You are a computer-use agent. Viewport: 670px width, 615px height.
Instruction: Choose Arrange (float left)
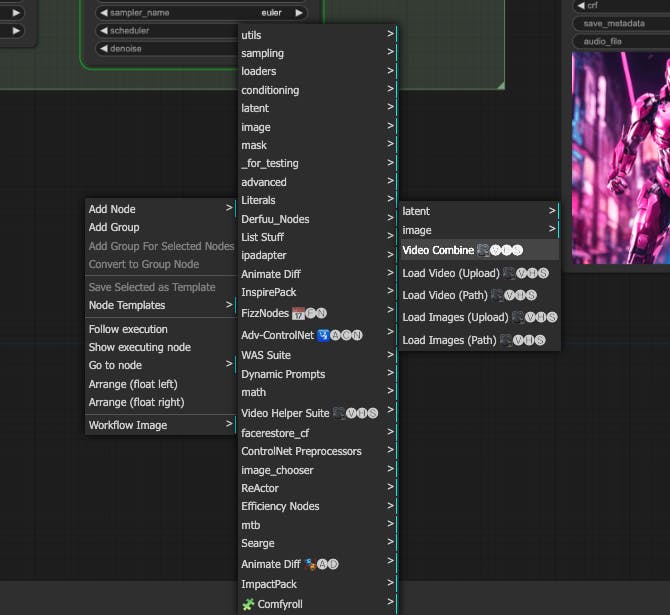click(160, 384)
